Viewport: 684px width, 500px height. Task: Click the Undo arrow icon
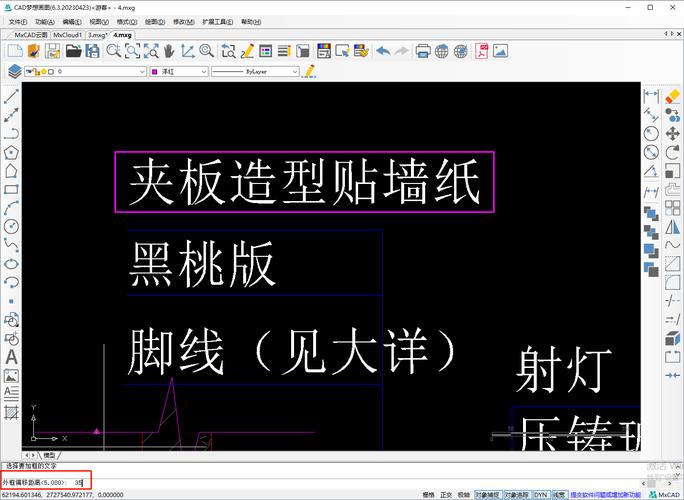(x=384, y=50)
